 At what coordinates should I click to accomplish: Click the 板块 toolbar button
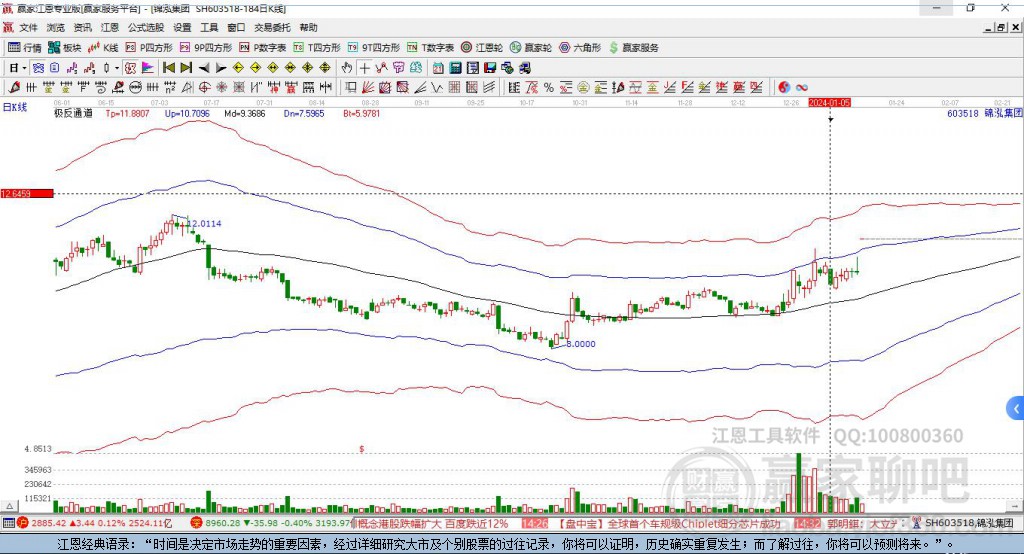tap(65, 48)
